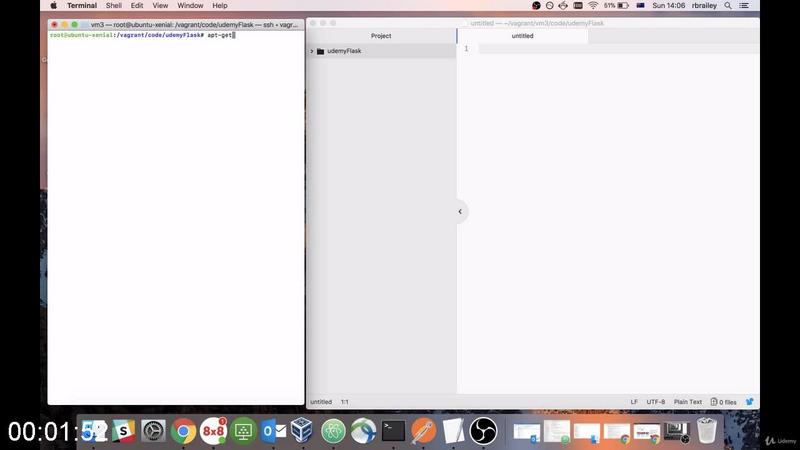Open the 8x8 app in dock
Viewport: 800px width, 450px height.
point(213,431)
